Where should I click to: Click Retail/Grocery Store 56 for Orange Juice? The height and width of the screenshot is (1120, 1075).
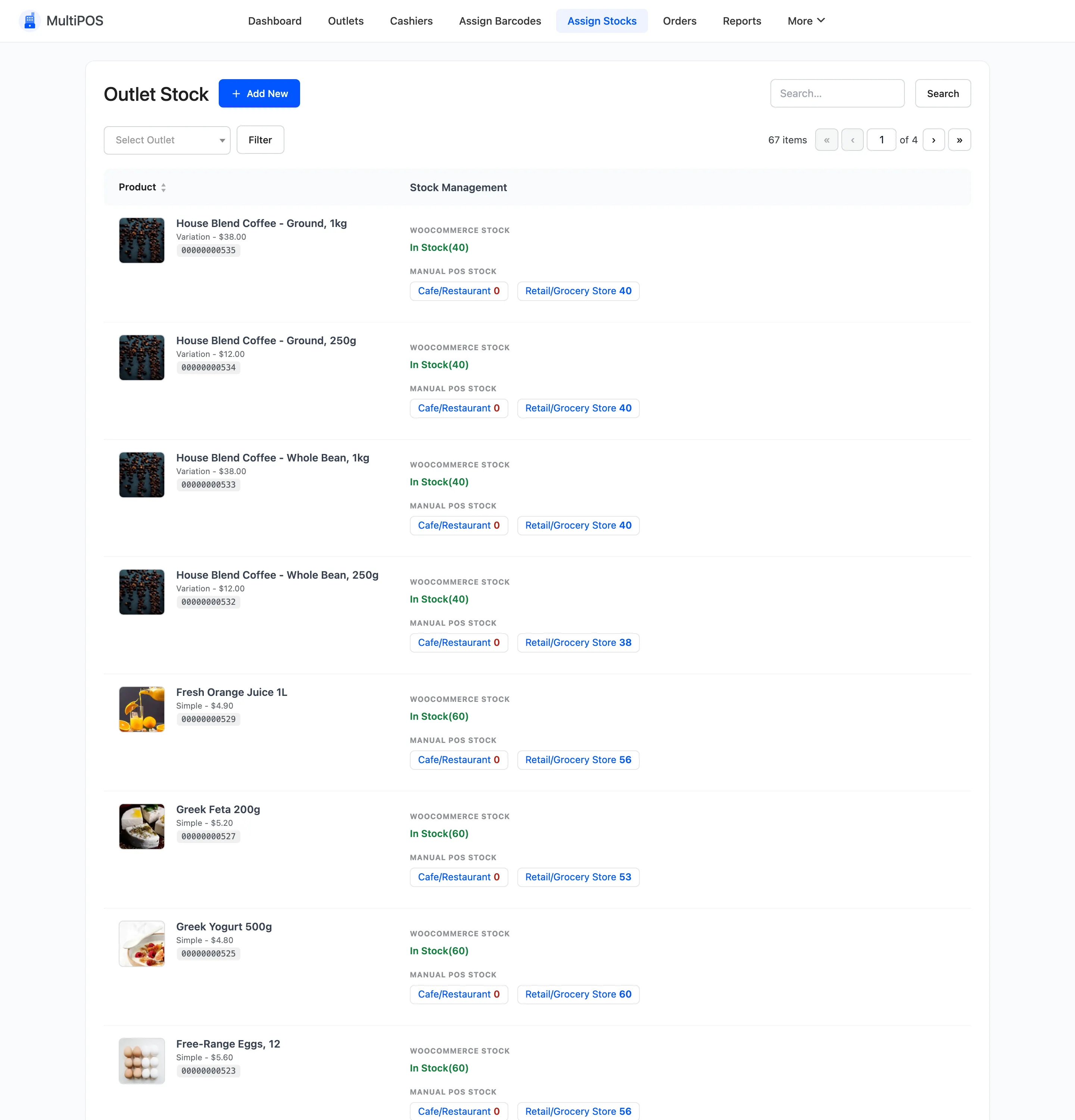click(x=578, y=760)
